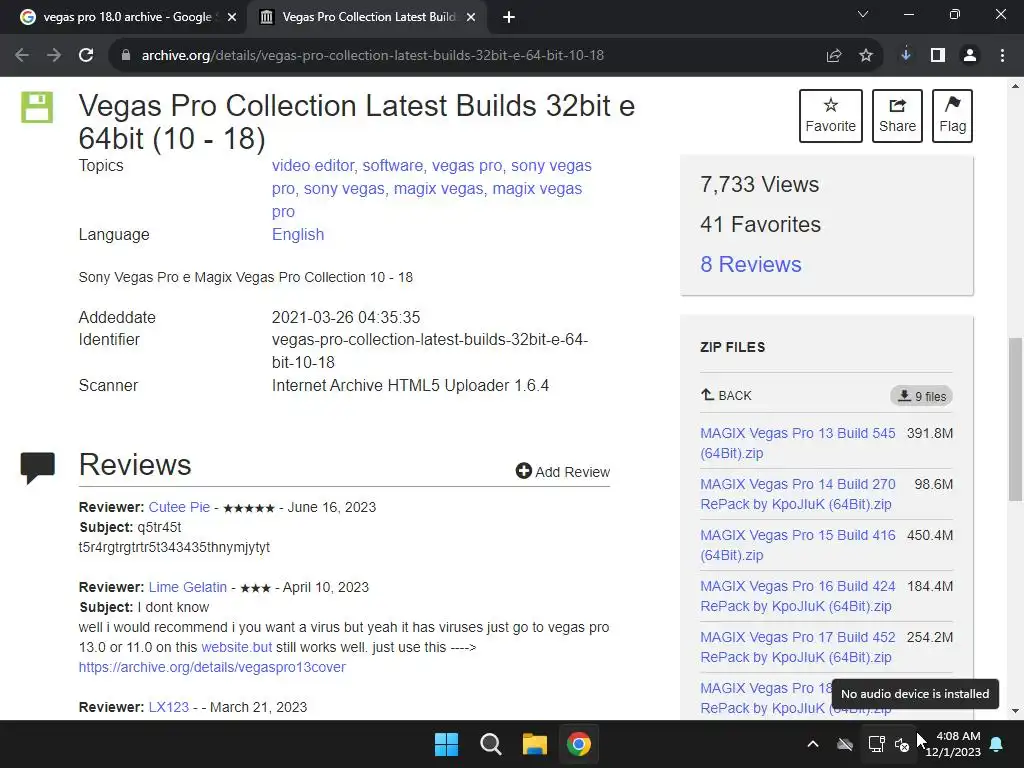Click the page vertical scrollbar thumb
Image resolution: width=1024 pixels, height=768 pixels.
pyautogui.click(x=1015, y=419)
